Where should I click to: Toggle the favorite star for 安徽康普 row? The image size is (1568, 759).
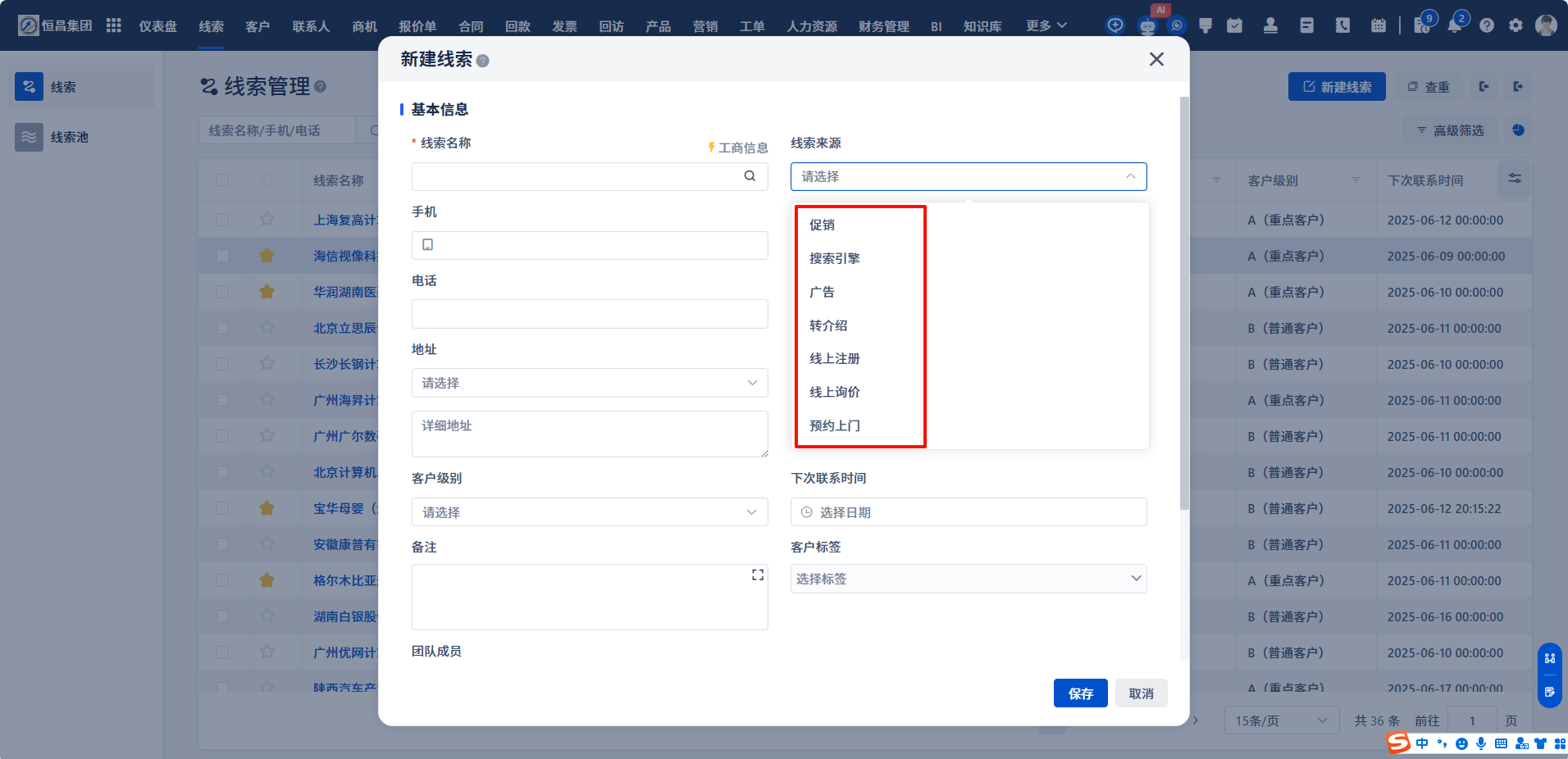click(x=267, y=544)
